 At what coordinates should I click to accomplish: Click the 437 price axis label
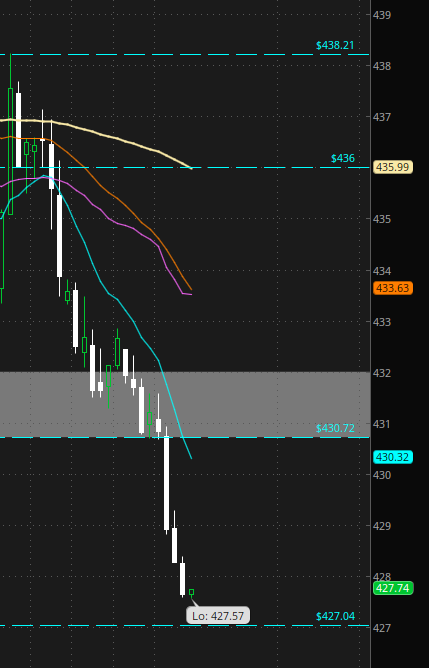coord(382,117)
